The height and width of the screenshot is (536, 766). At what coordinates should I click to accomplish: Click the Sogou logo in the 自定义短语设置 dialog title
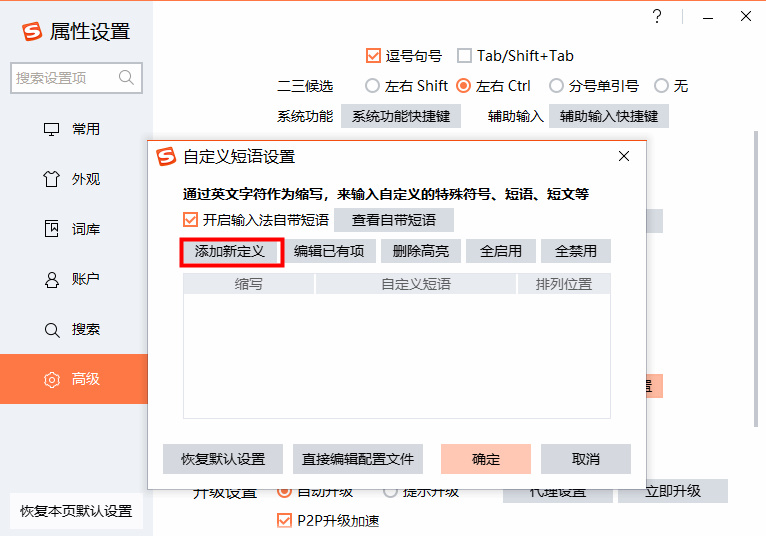[x=166, y=157]
